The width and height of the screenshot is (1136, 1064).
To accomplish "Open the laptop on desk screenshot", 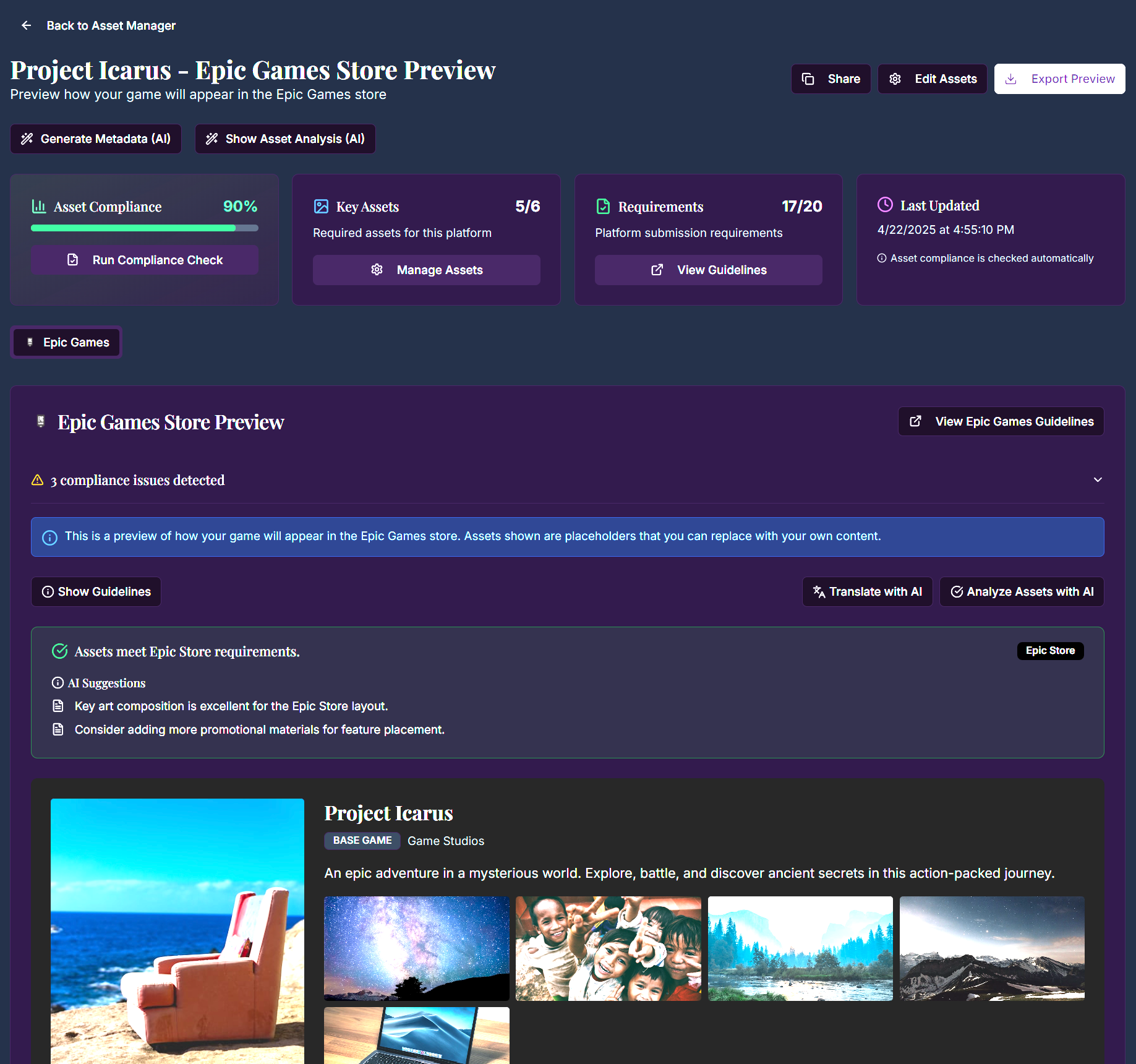I will (417, 1036).
